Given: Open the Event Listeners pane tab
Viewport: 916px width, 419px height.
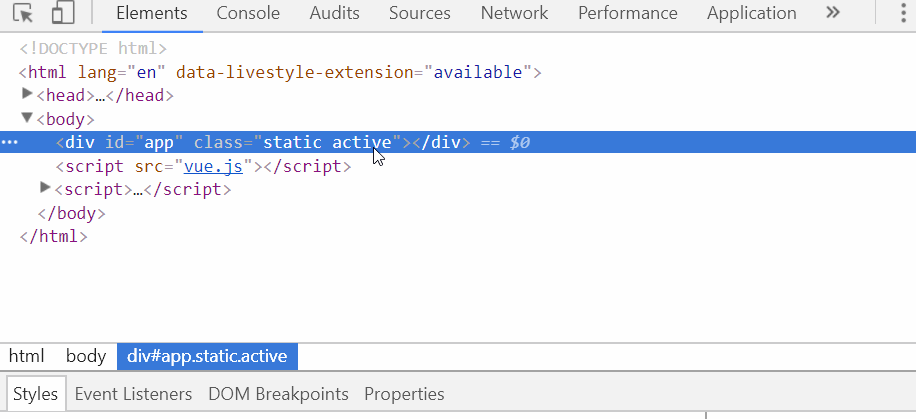Looking at the screenshot, I should click(x=133, y=394).
